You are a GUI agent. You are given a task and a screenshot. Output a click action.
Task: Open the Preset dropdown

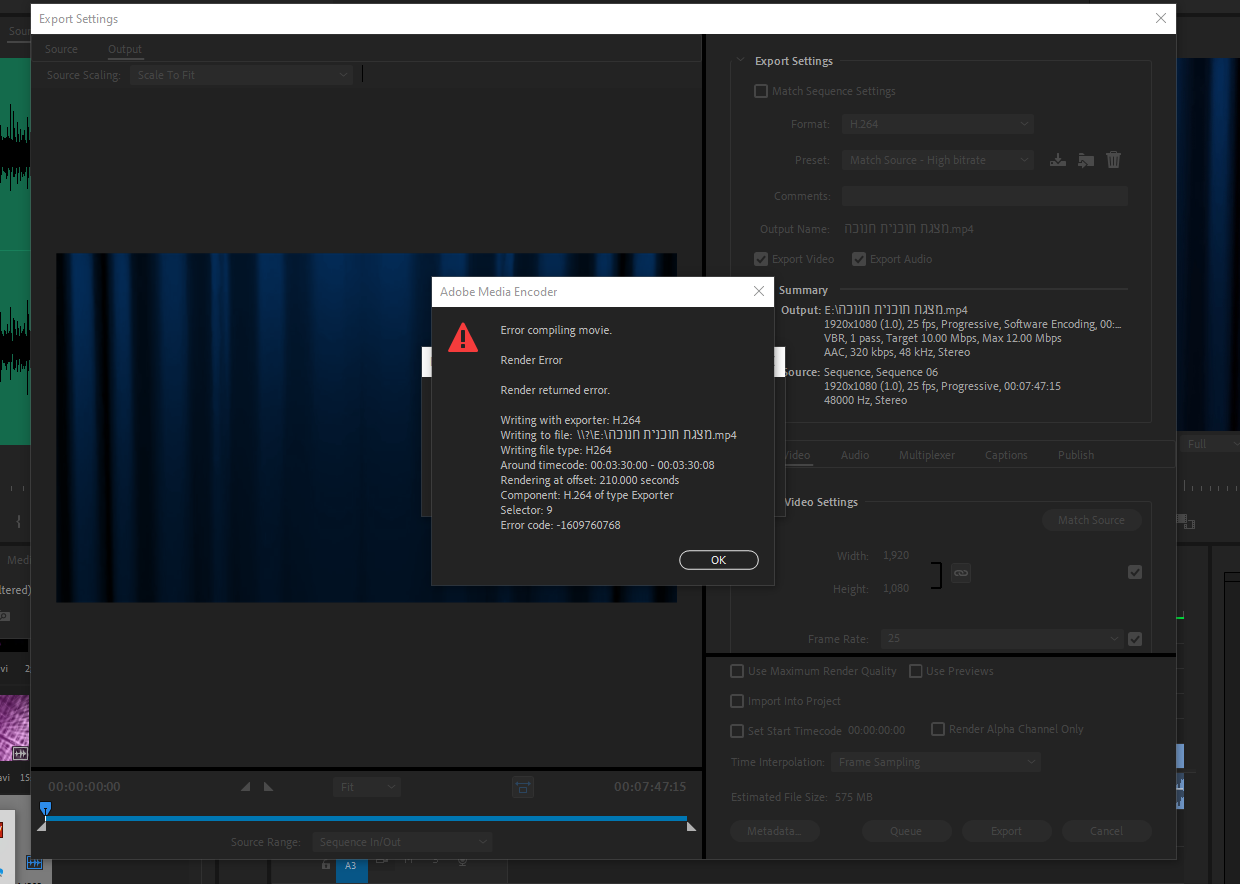(x=937, y=160)
